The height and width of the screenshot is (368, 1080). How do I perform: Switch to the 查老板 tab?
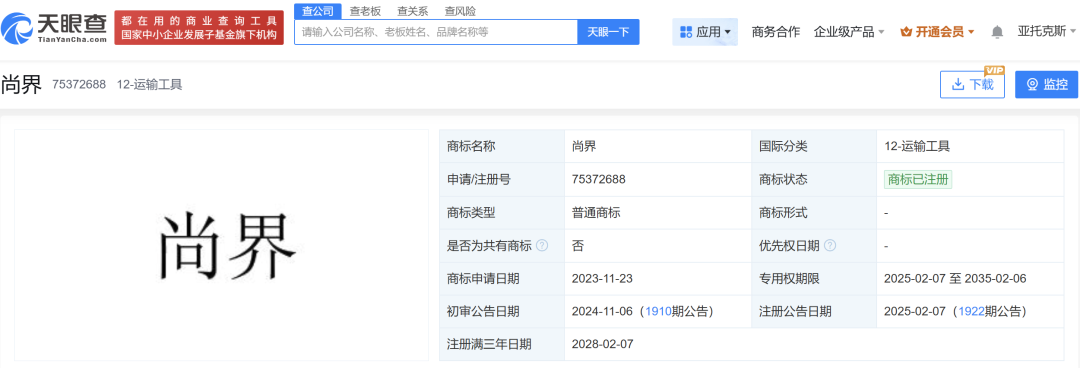[365, 11]
